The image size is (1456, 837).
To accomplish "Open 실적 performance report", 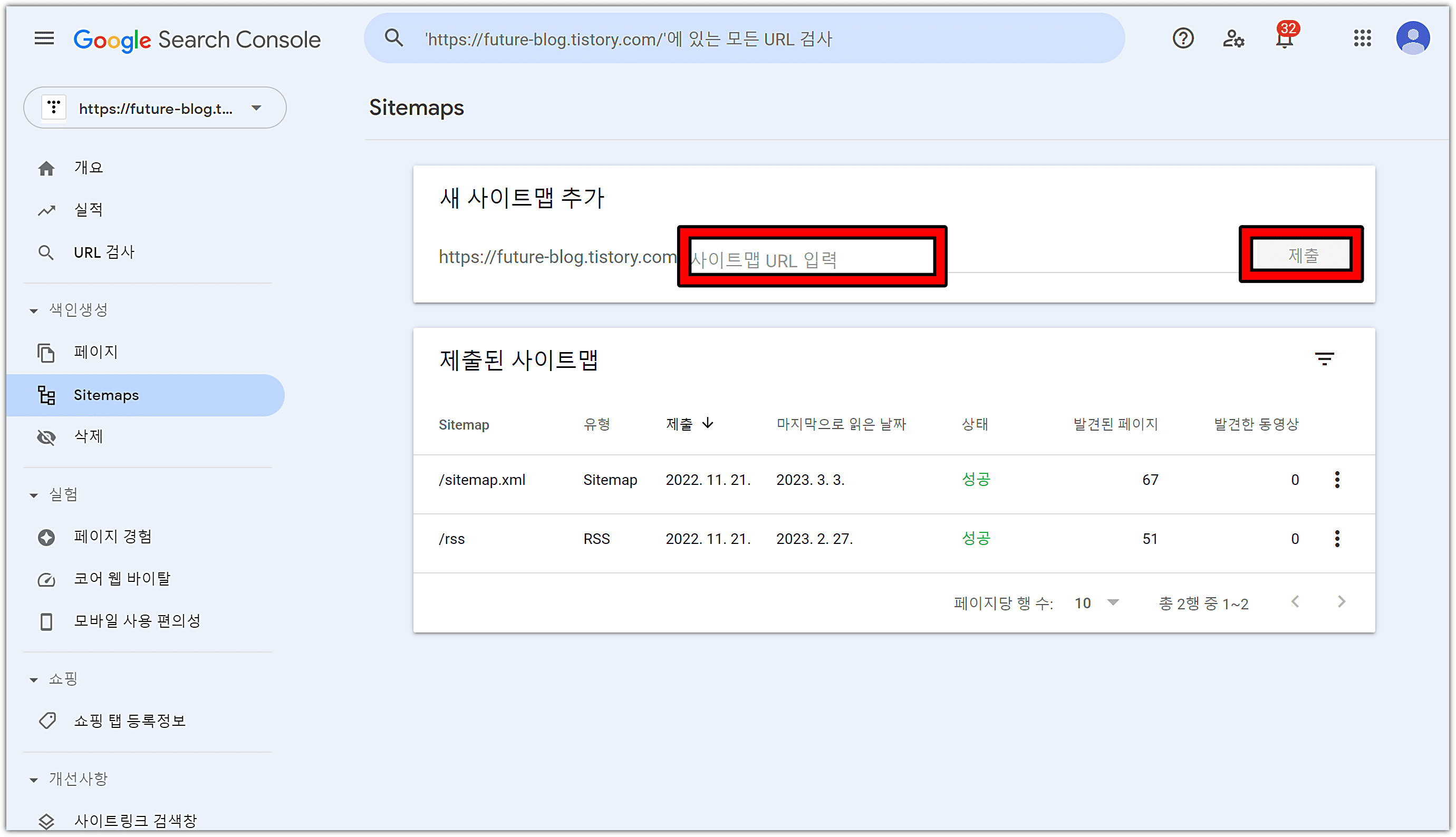I will coord(88,210).
